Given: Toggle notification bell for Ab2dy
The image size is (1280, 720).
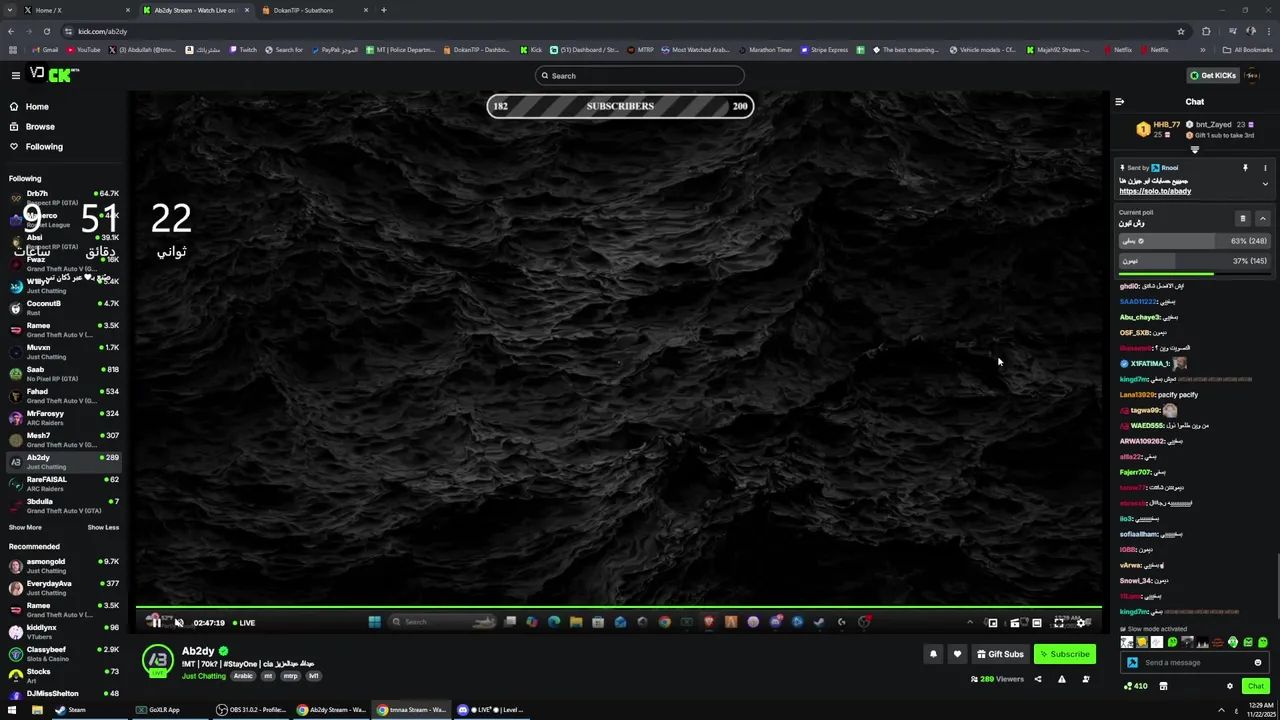Looking at the screenshot, I should tap(933, 654).
